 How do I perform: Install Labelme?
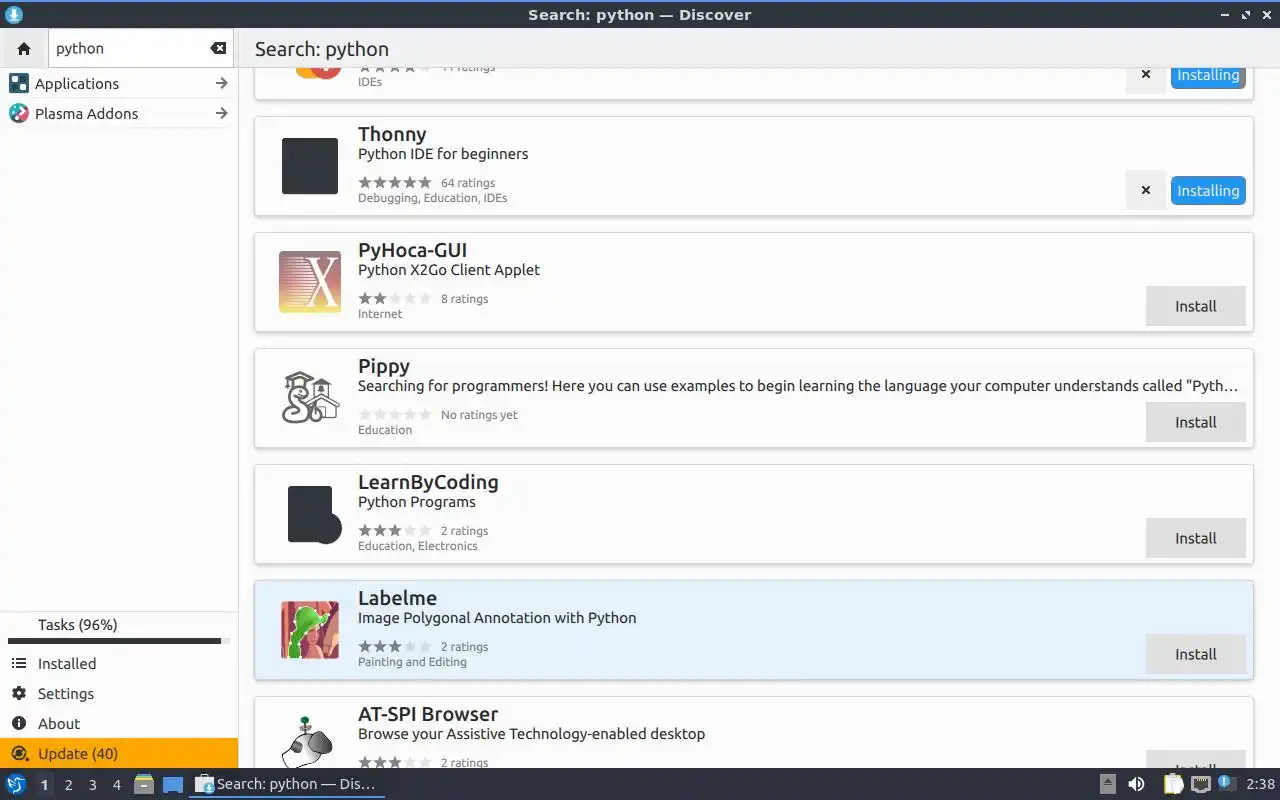click(1196, 654)
